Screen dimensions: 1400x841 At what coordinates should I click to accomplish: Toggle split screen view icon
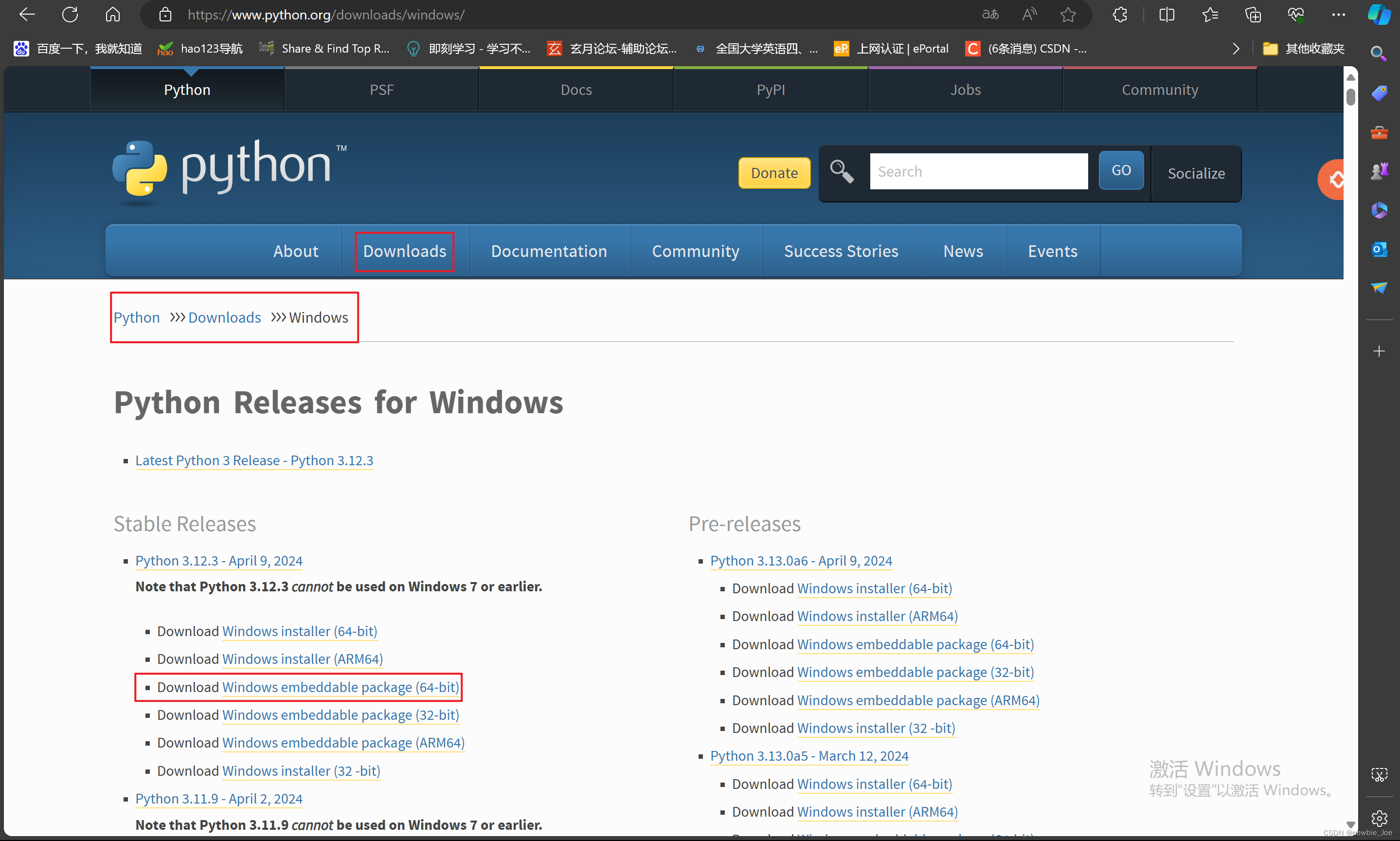pyautogui.click(x=1167, y=15)
